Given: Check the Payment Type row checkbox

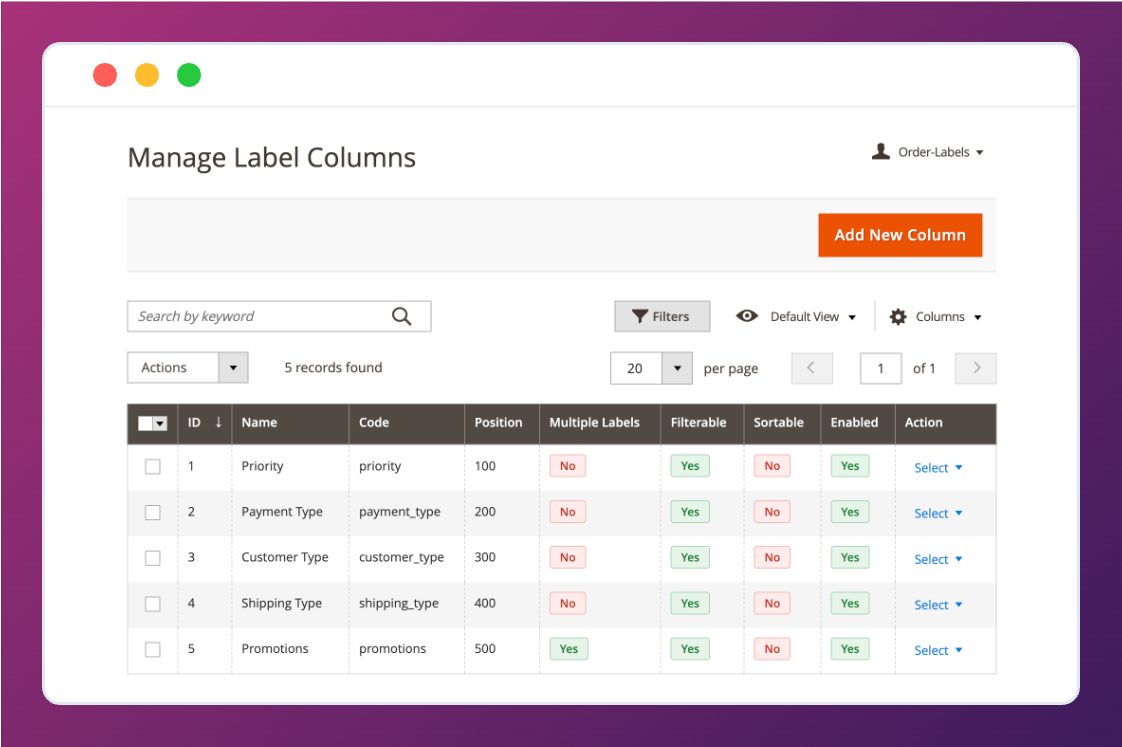Looking at the screenshot, I should pyautogui.click(x=152, y=512).
